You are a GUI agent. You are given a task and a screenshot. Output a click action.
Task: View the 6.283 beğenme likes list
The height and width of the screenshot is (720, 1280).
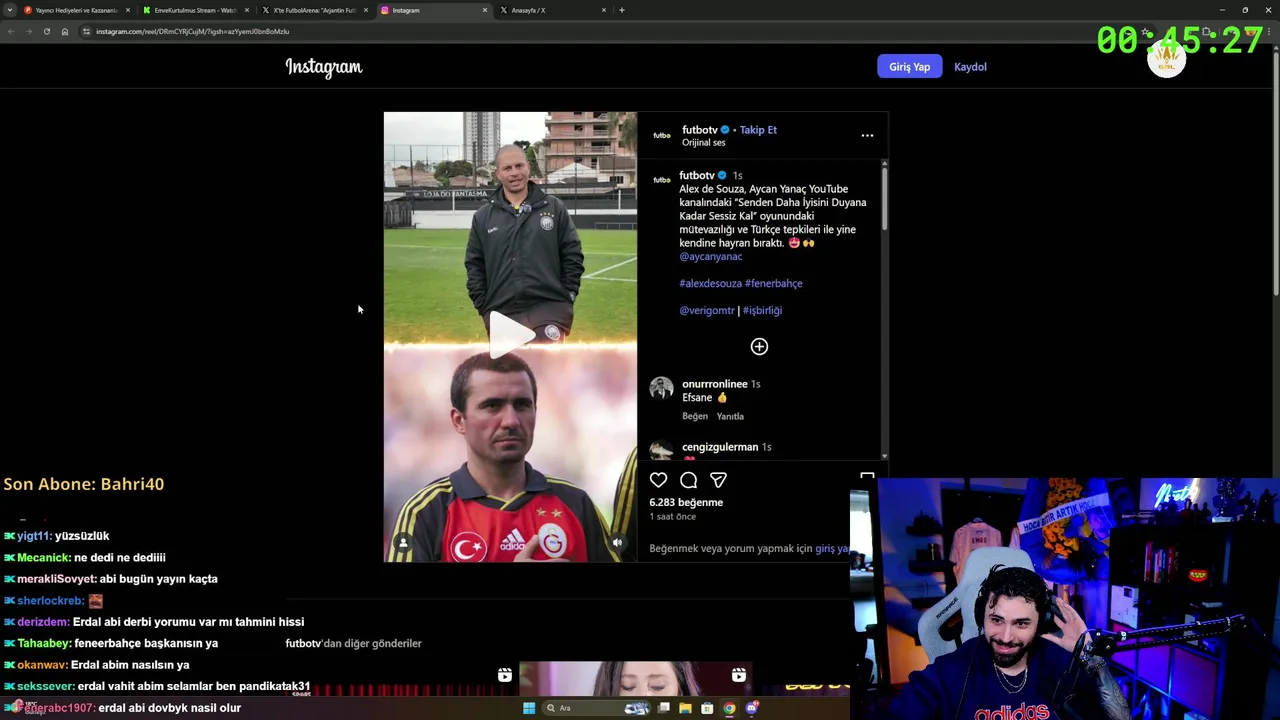(x=686, y=503)
